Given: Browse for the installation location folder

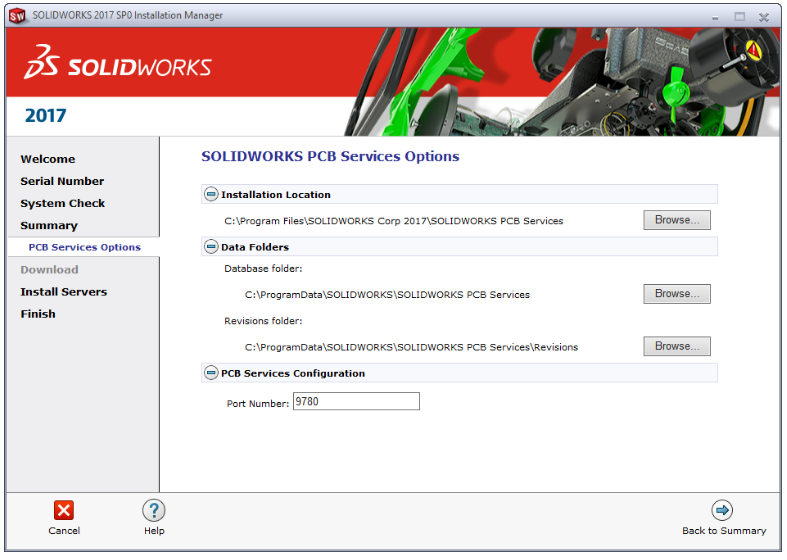Looking at the screenshot, I should [x=677, y=220].
